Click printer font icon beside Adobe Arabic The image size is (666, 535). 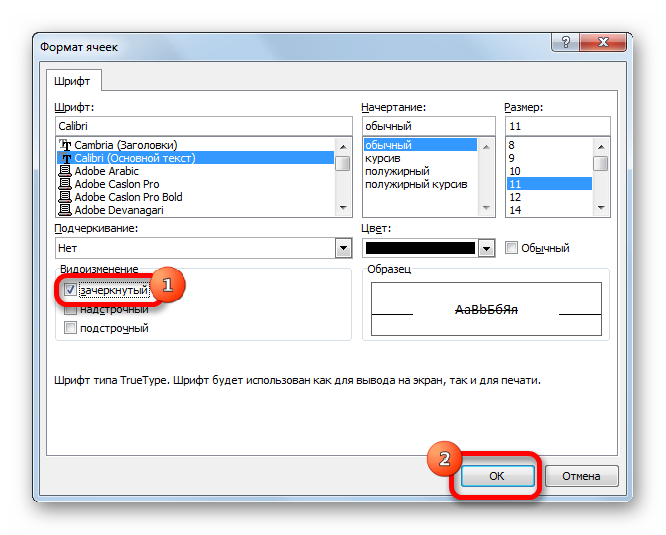click(65, 171)
